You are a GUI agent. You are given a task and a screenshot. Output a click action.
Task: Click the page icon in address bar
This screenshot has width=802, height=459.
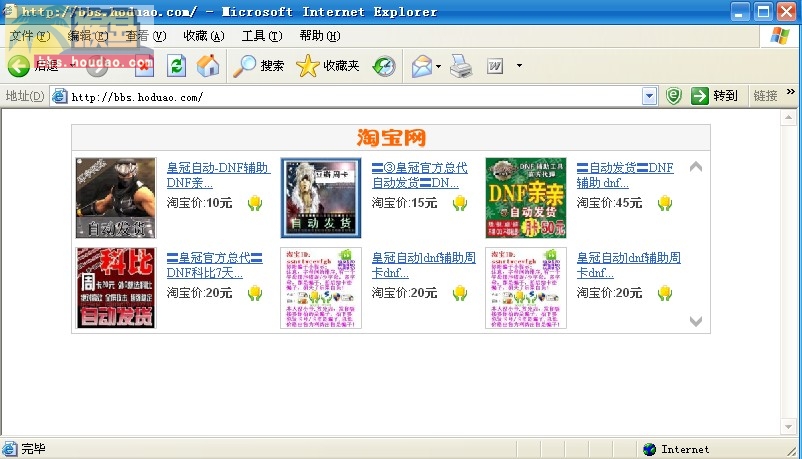pyautogui.click(x=60, y=96)
